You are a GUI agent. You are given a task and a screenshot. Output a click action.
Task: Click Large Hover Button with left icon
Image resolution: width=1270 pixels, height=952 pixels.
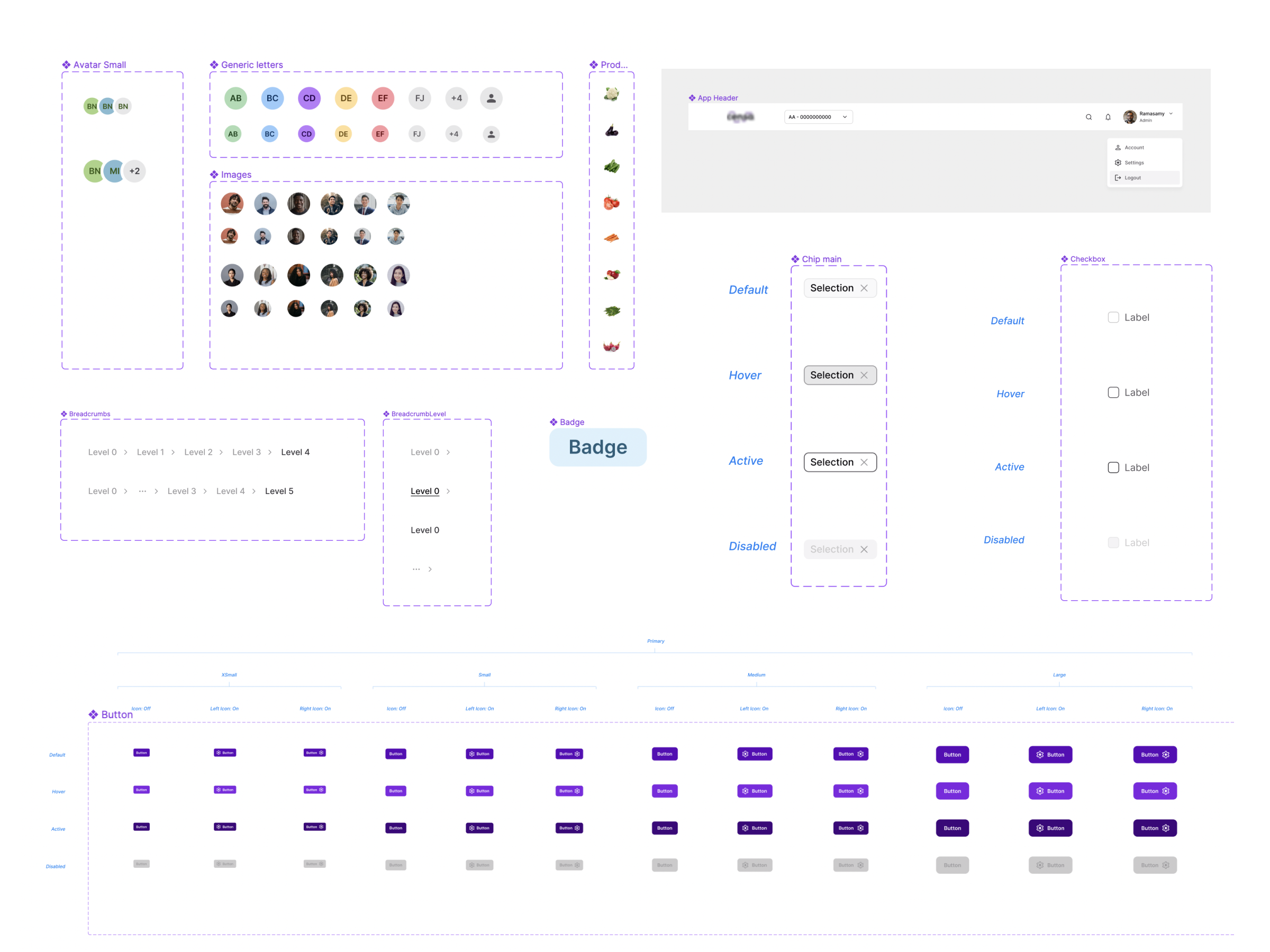coord(1050,791)
